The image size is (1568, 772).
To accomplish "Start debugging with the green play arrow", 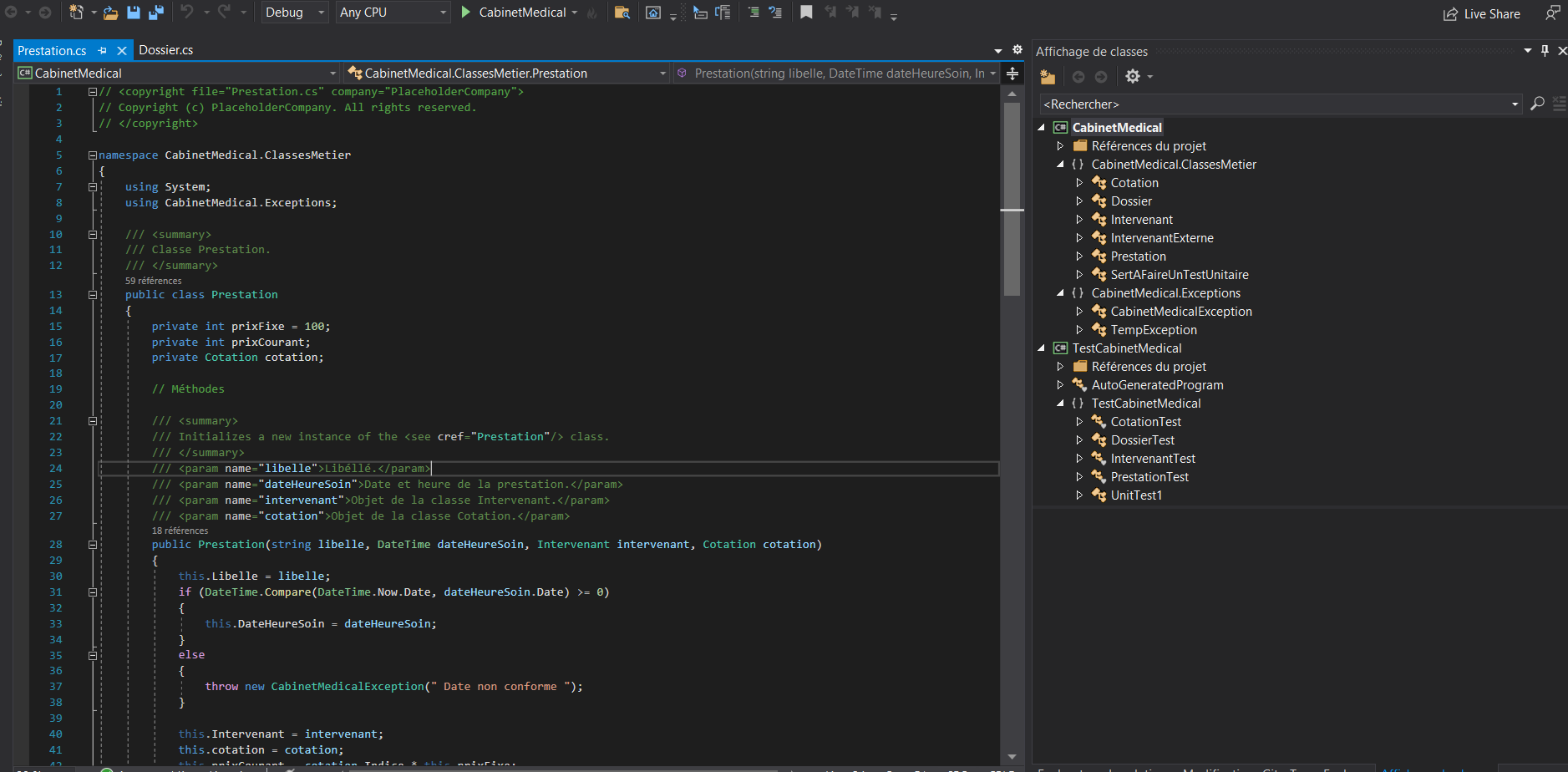I will pos(466,12).
